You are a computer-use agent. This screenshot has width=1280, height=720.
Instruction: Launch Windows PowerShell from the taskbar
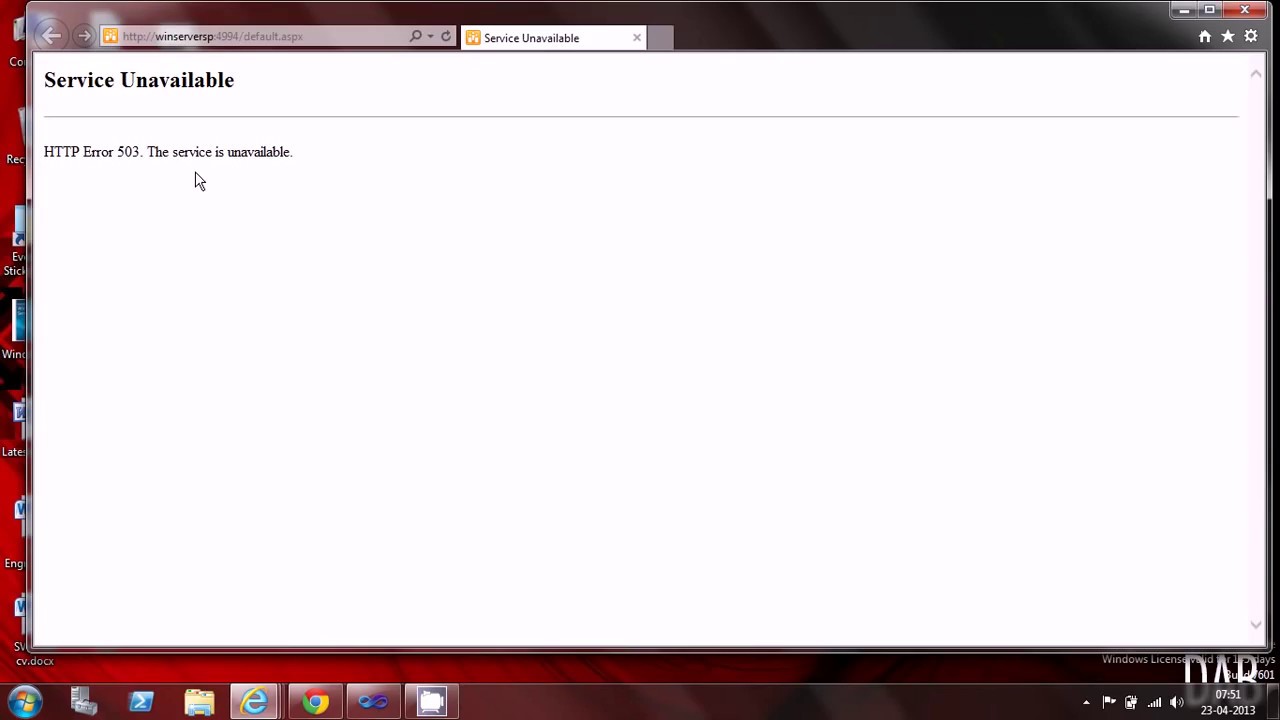point(141,701)
